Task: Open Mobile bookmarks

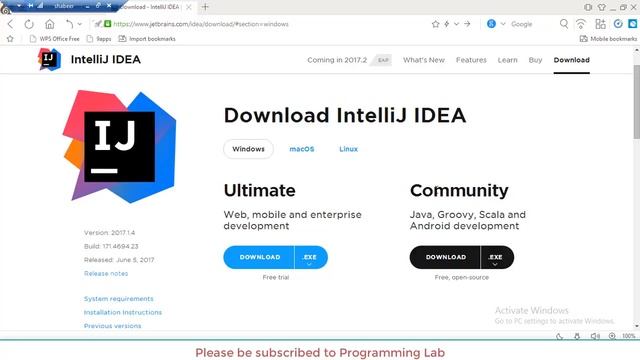Action: click(608, 39)
